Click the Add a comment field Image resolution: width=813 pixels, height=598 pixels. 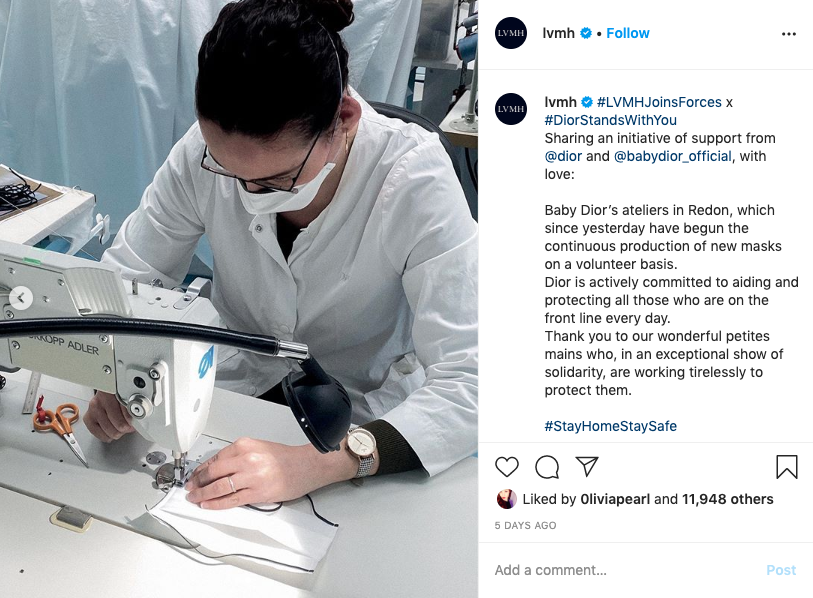625,570
